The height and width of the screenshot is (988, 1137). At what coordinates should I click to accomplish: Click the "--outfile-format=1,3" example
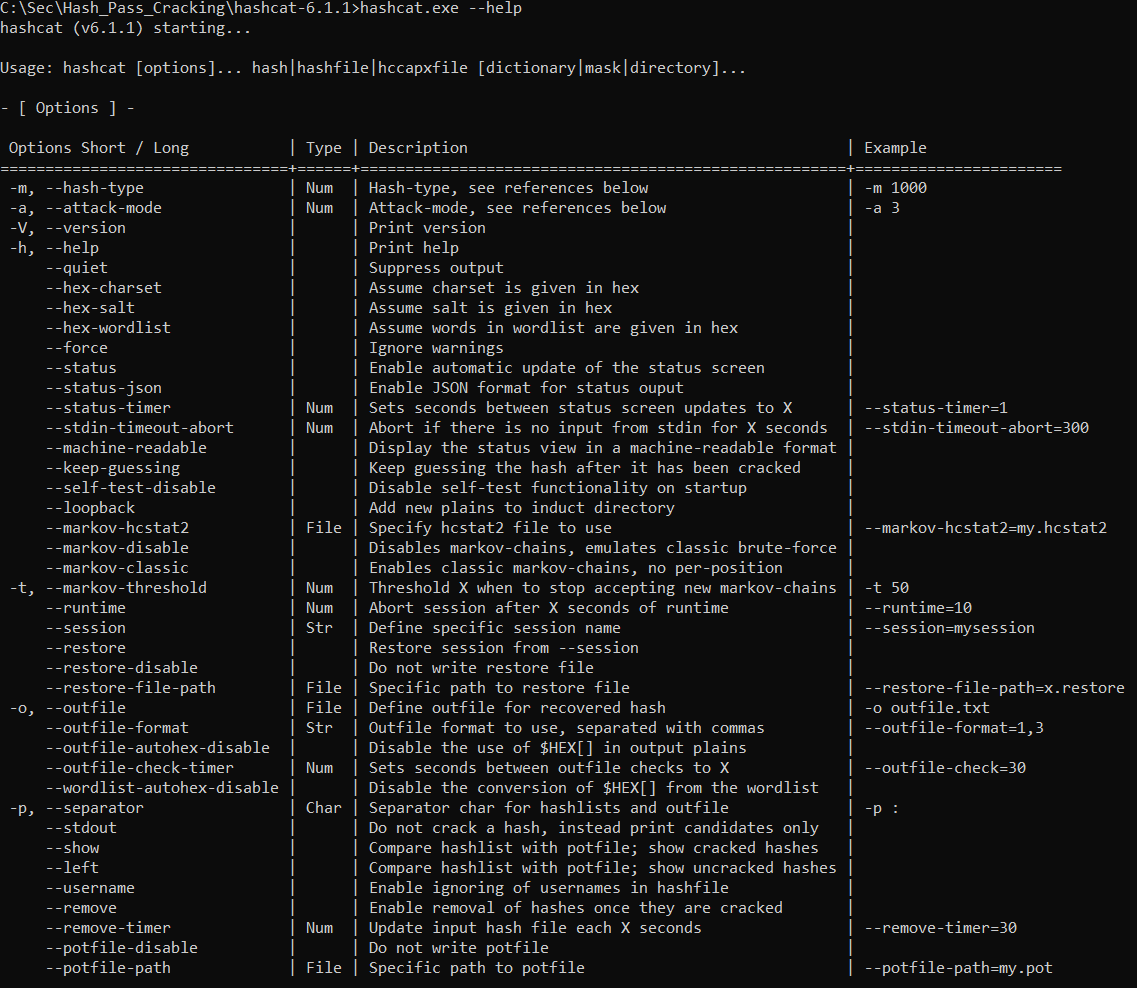(954, 728)
